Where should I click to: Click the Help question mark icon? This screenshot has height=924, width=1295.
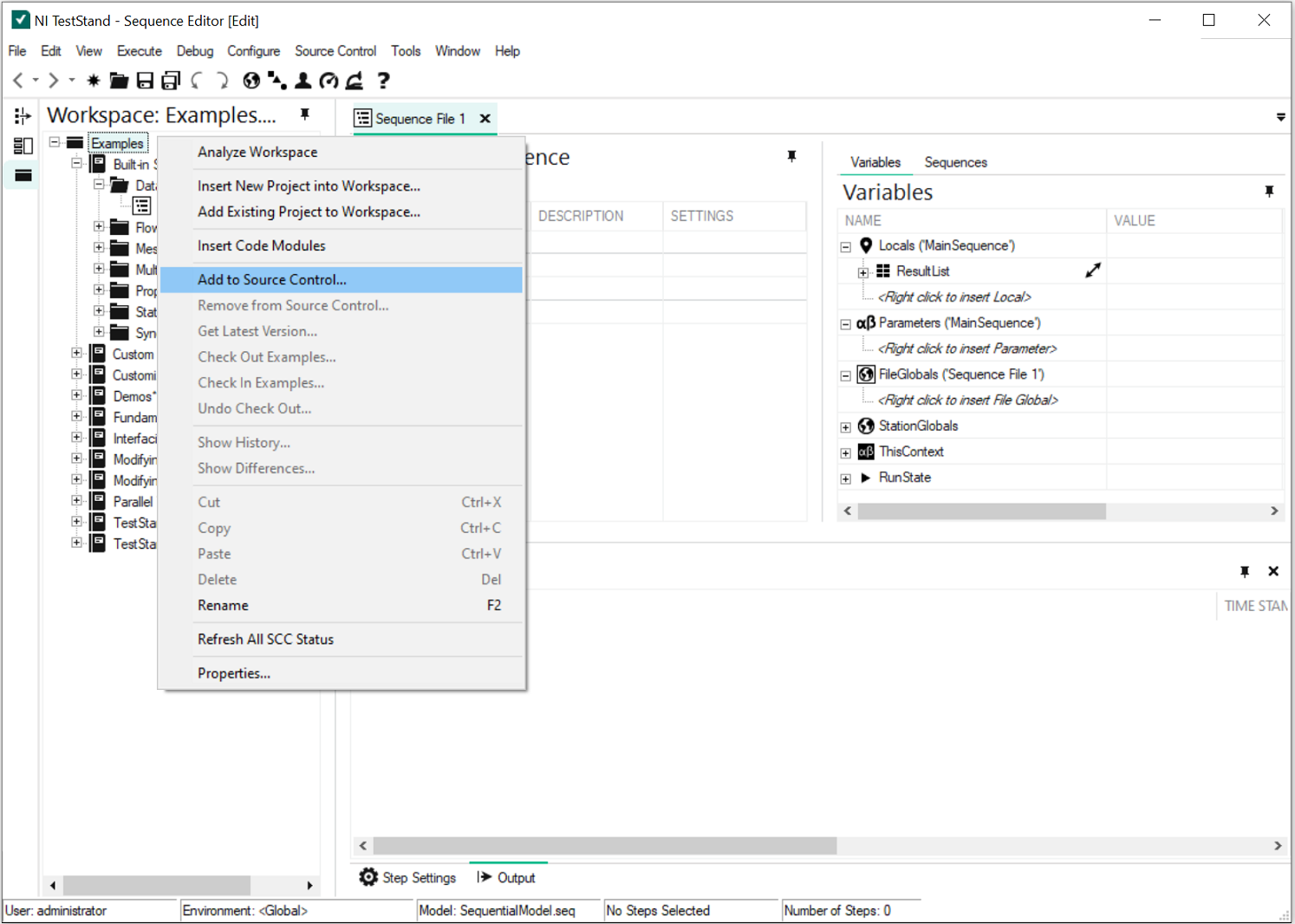pos(383,81)
